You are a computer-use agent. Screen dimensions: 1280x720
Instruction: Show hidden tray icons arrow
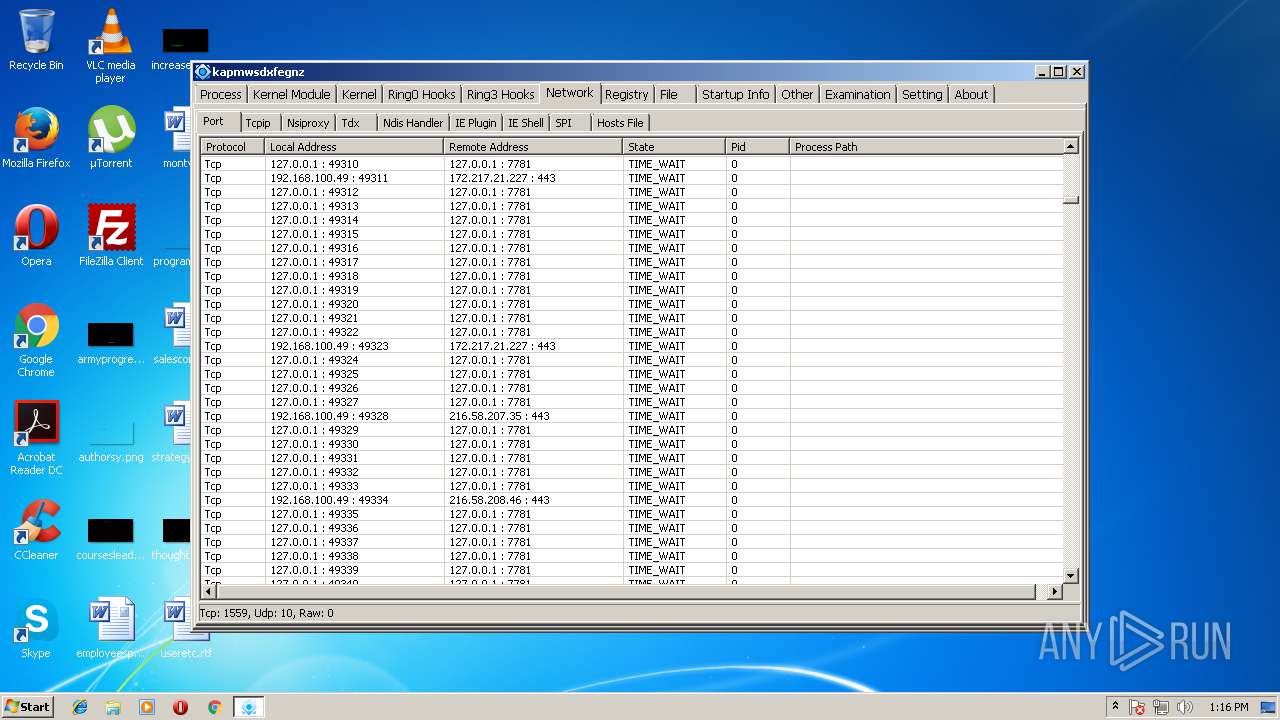[x=1115, y=707]
